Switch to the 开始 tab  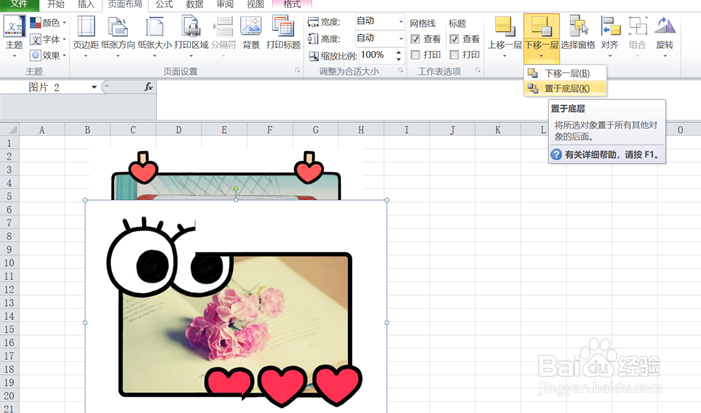coord(55,4)
